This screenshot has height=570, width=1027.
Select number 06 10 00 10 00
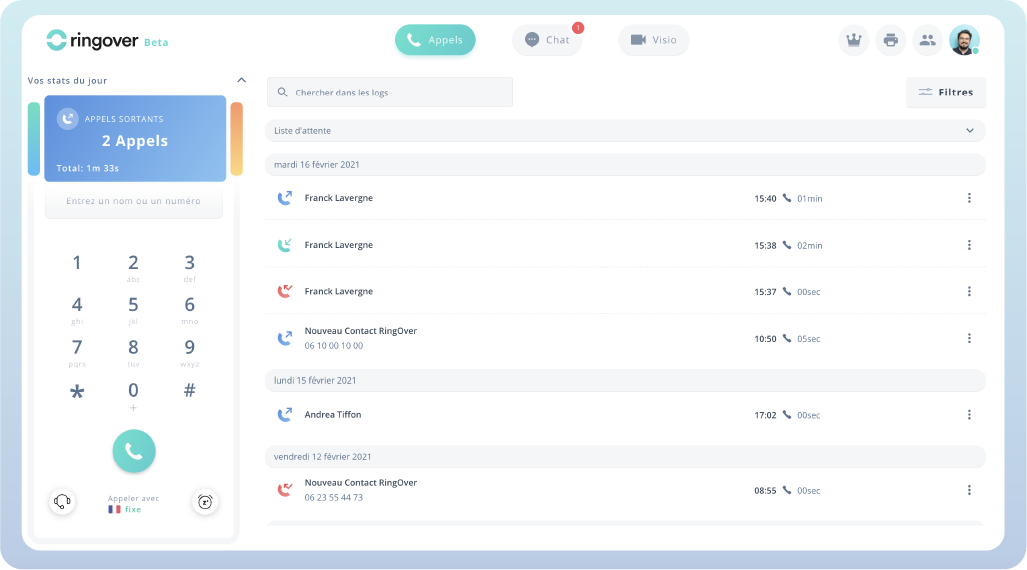[x=333, y=346]
